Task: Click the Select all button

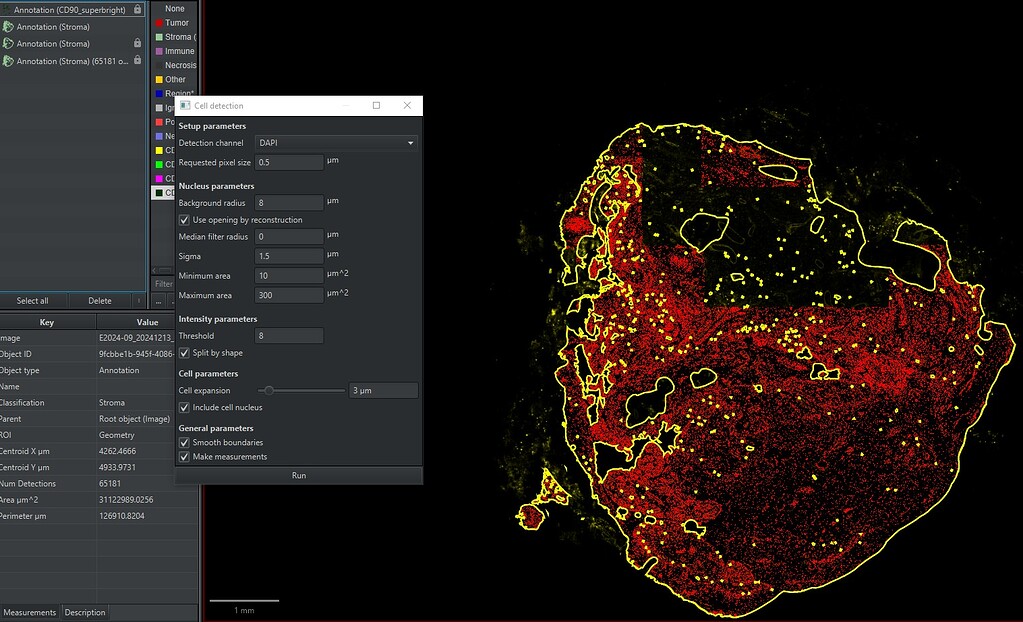Action: click(x=33, y=300)
